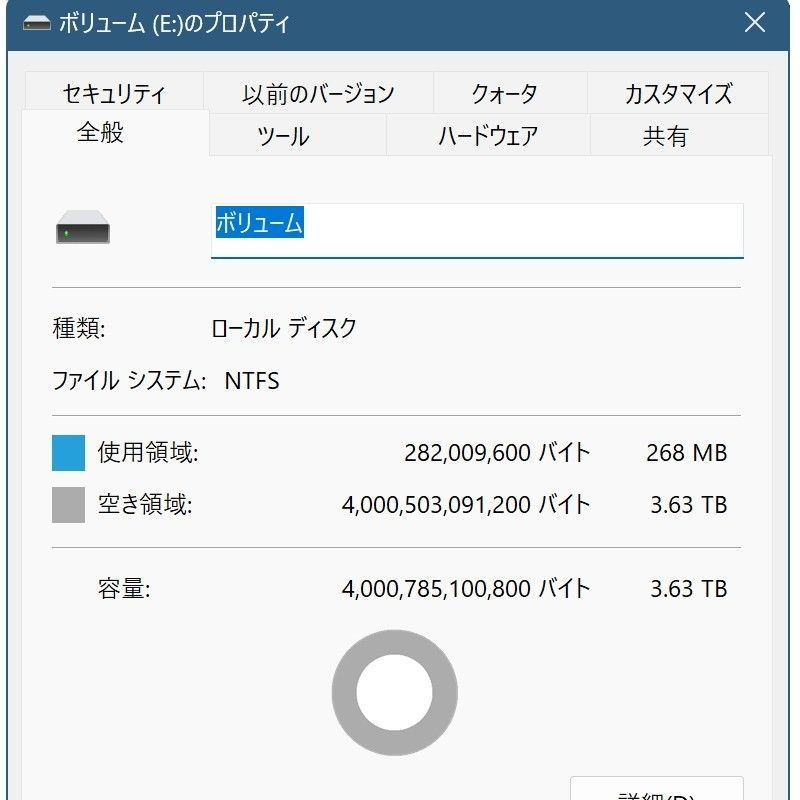Select the カスタマイズ tab
Screen dimensions: 800x800
click(678, 94)
